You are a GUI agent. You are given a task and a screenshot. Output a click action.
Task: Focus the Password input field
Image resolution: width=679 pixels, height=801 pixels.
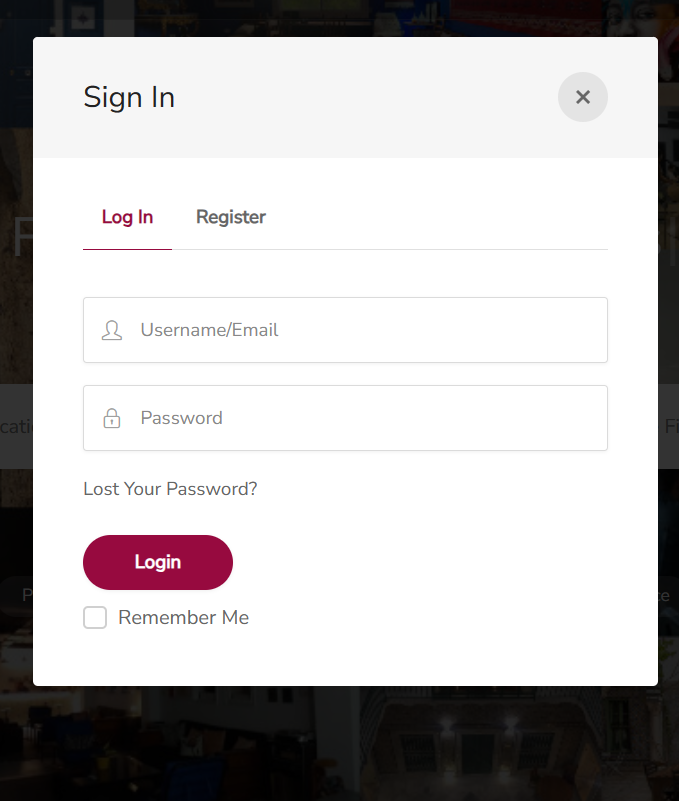(360, 418)
